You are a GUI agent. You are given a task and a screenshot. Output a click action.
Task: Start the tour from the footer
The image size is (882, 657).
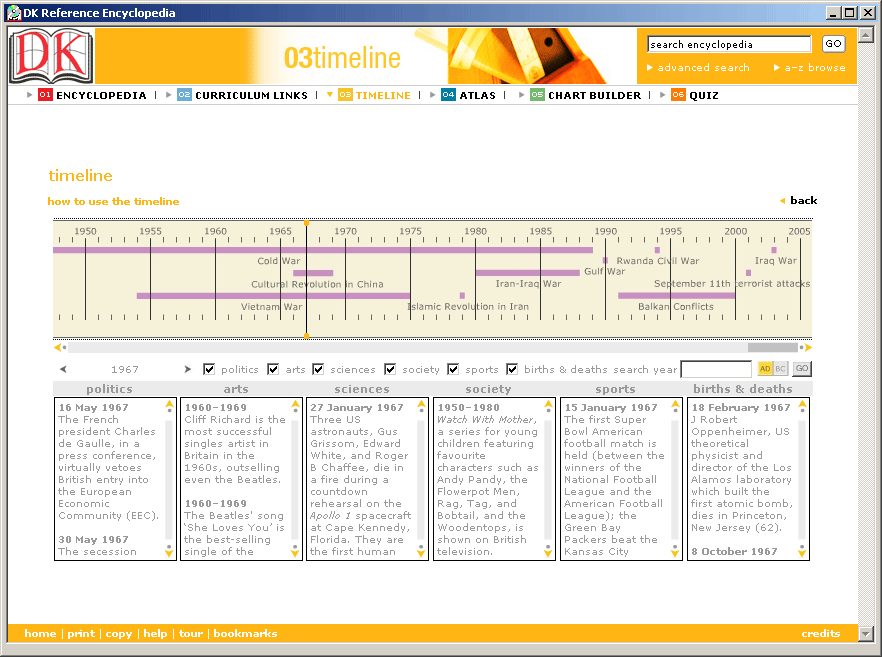pos(191,633)
